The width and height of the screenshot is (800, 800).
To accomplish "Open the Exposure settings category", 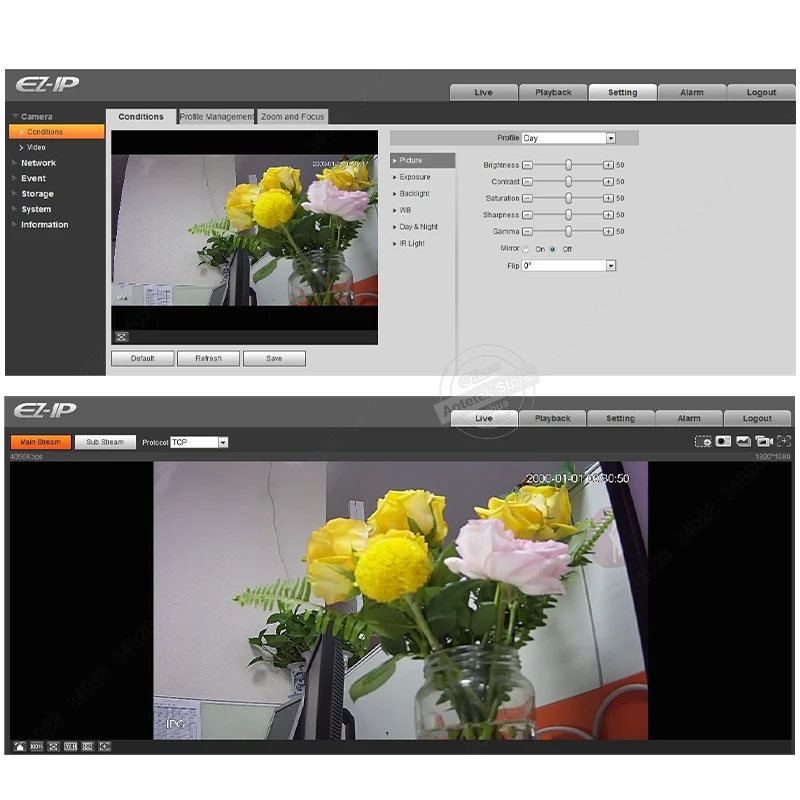I will [415, 177].
